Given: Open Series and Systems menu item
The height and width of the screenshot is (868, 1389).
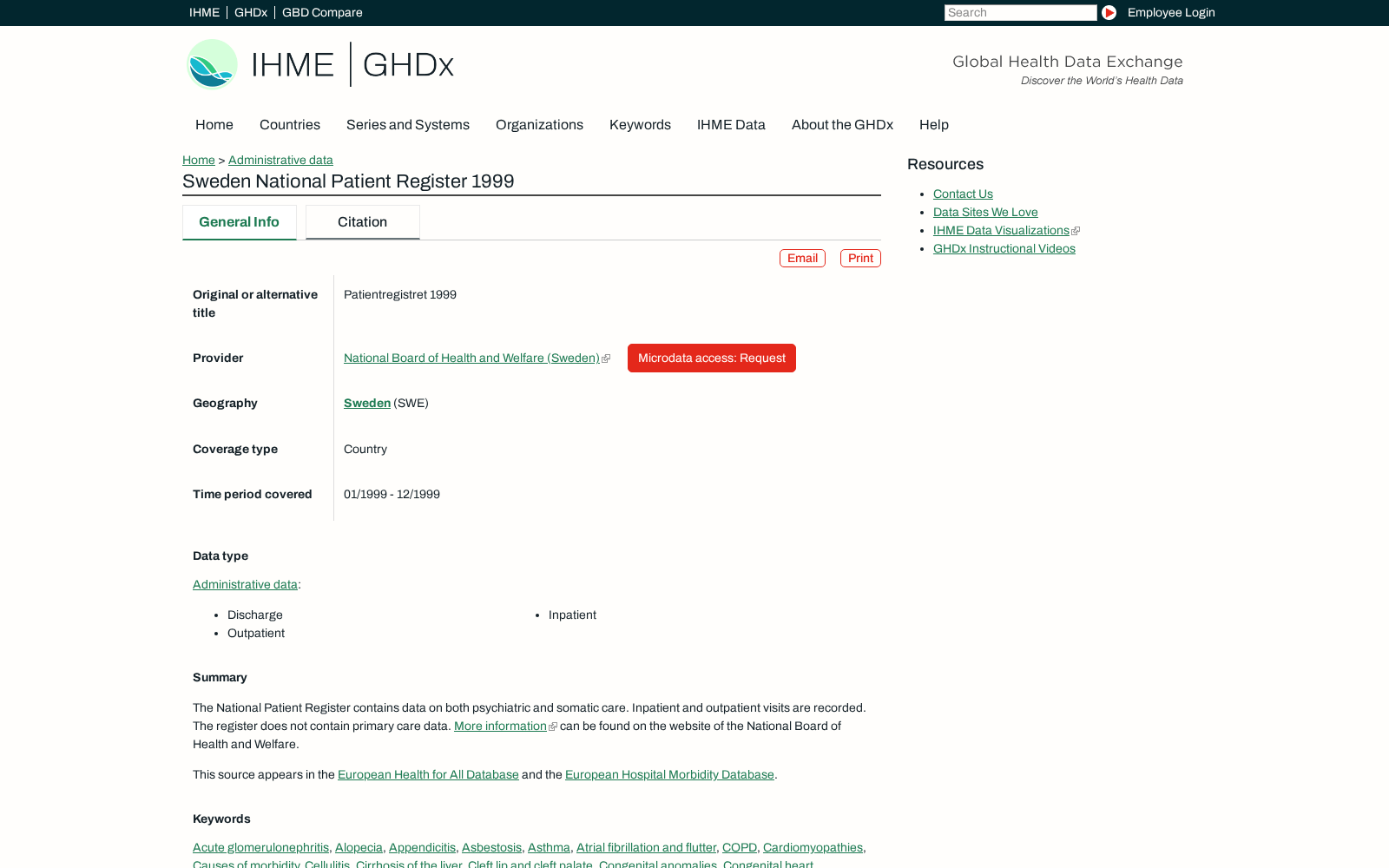Looking at the screenshot, I should coord(408,125).
